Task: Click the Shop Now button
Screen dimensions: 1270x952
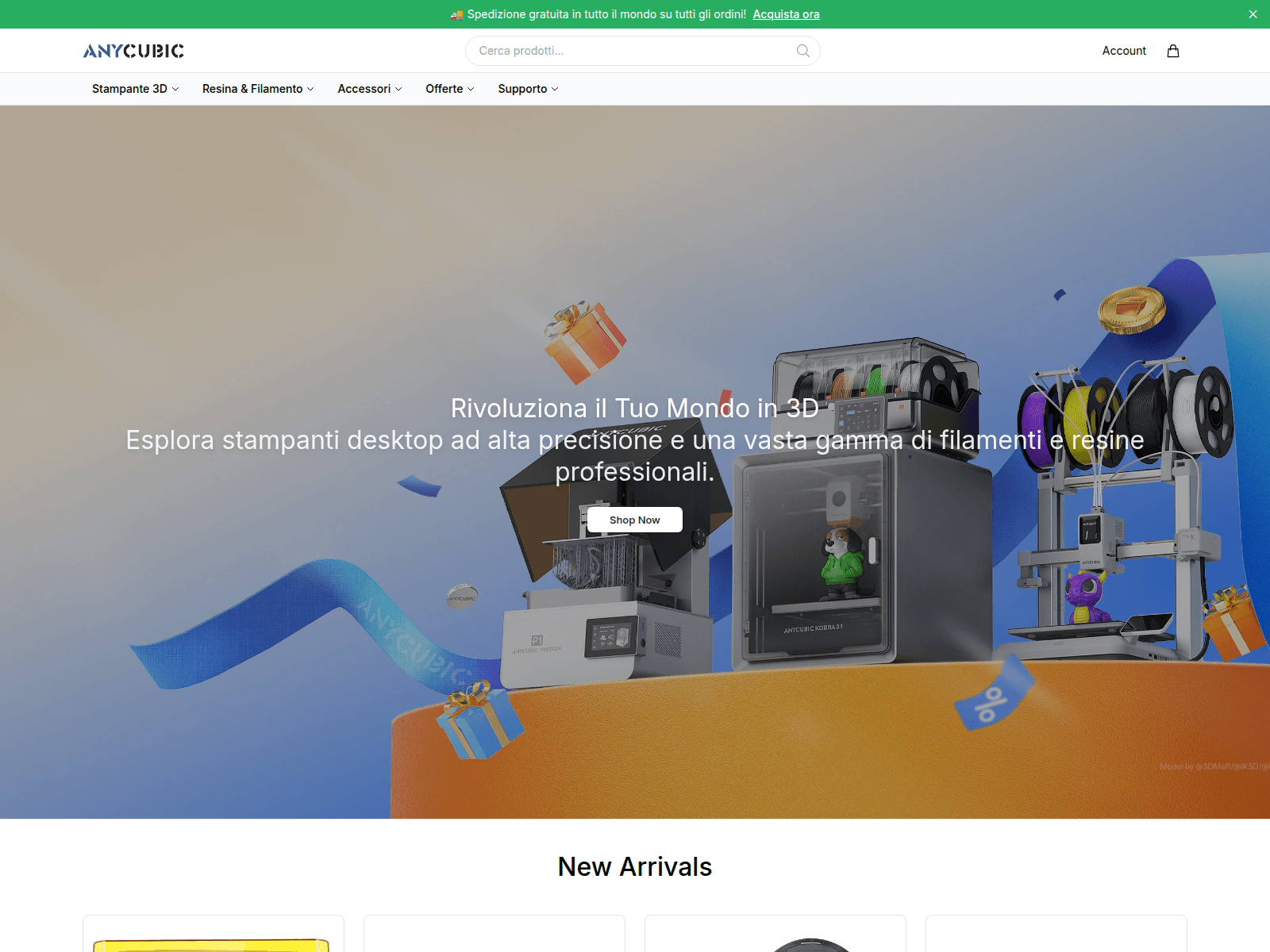Action: click(635, 520)
